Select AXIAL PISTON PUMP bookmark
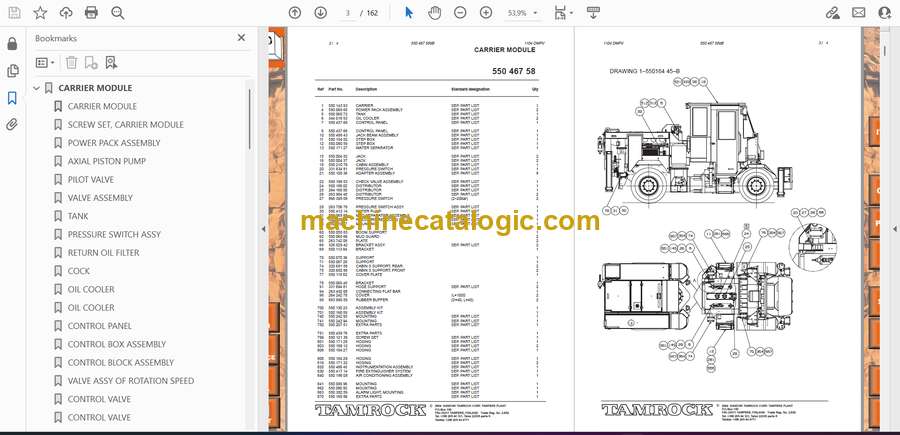Viewport: 900px width, 435px height. point(107,161)
